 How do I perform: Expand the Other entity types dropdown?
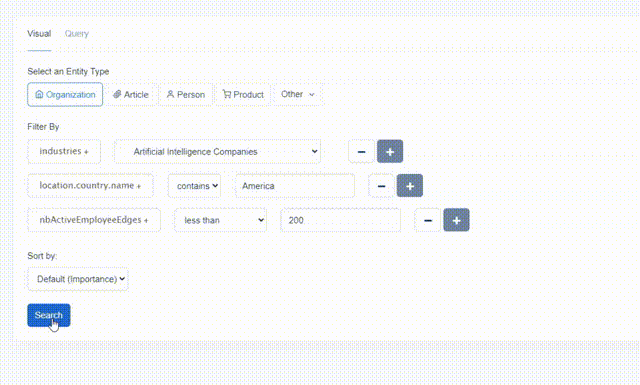[298, 94]
